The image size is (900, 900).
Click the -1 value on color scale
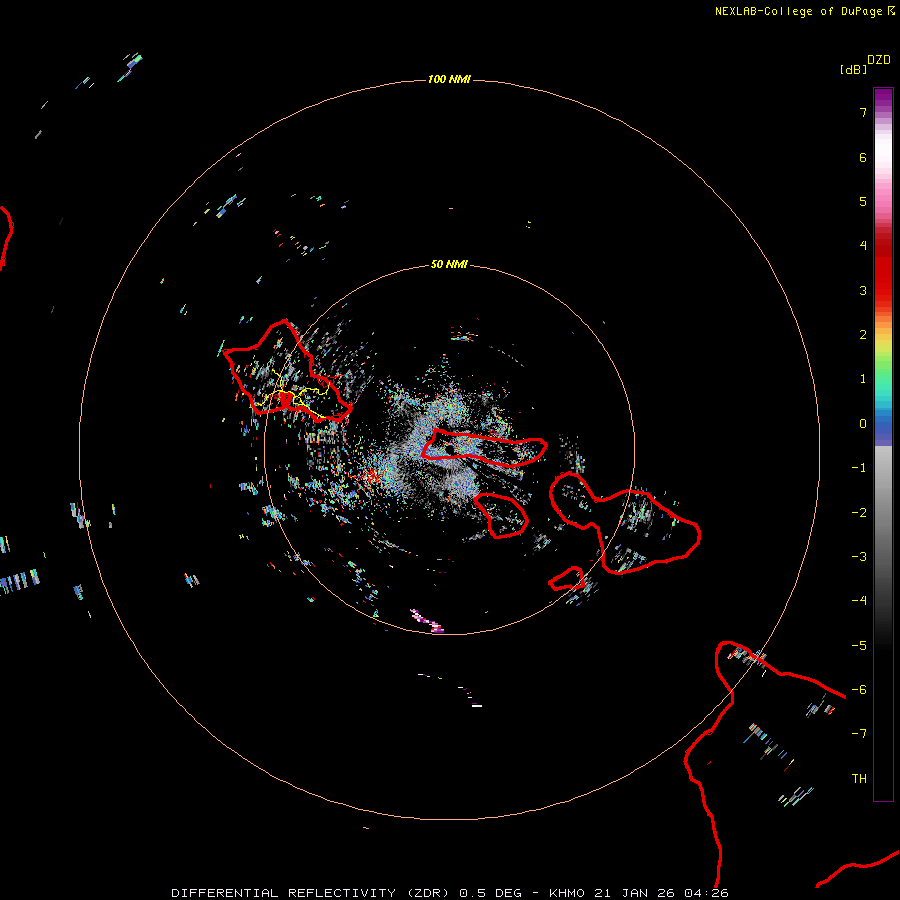[x=859, y=468]
